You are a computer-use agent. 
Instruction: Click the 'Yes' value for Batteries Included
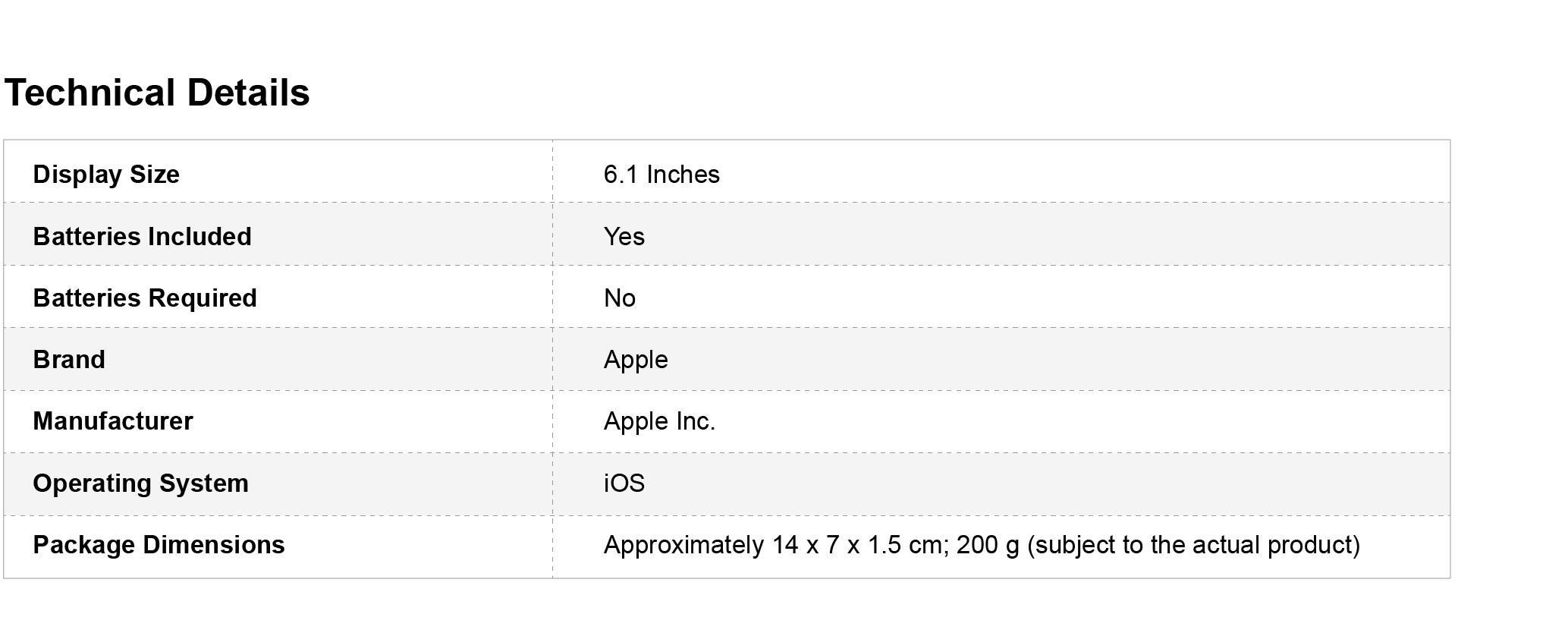(x=624, y=237)
